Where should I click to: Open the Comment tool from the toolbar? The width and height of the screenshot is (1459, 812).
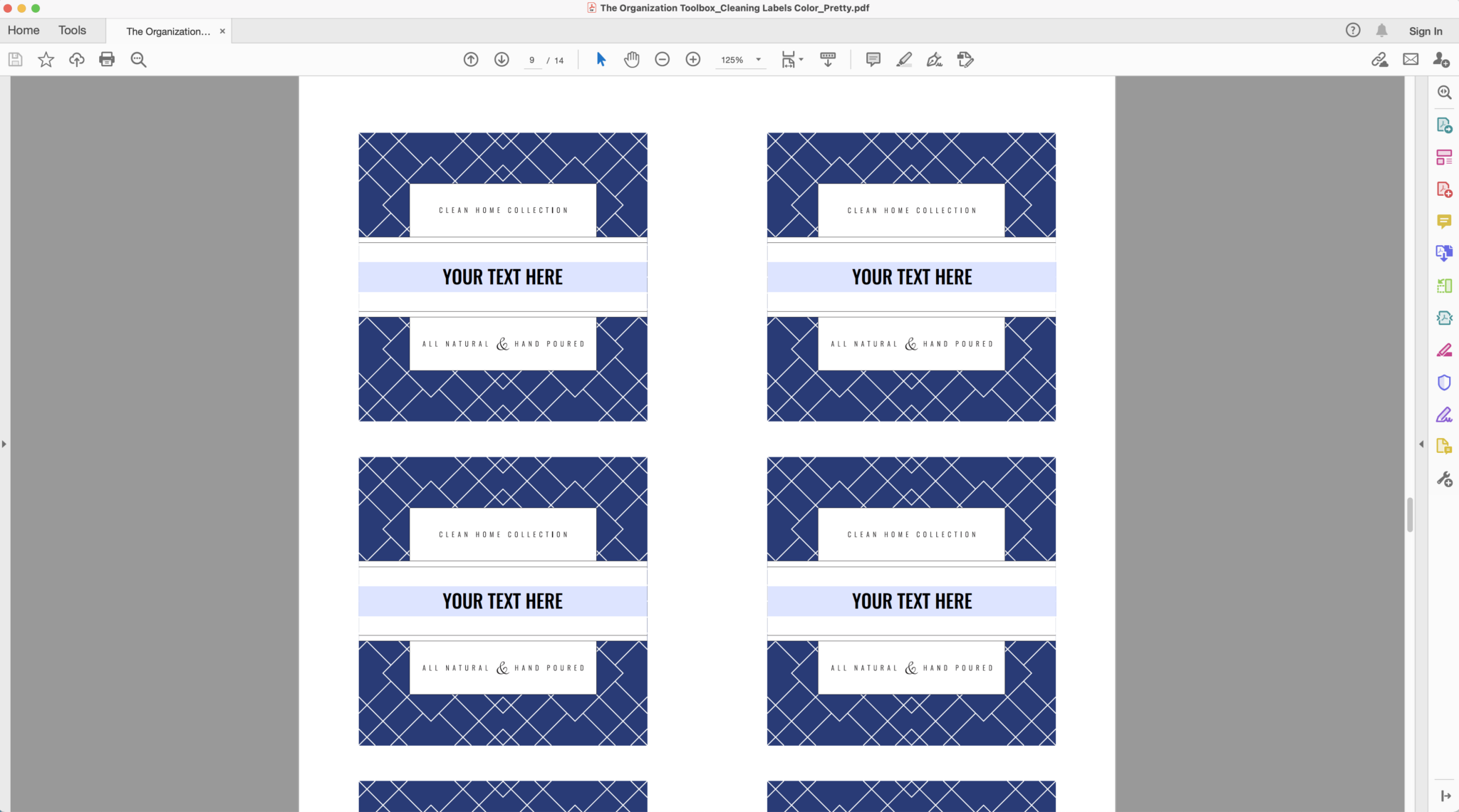coord(872,59)
